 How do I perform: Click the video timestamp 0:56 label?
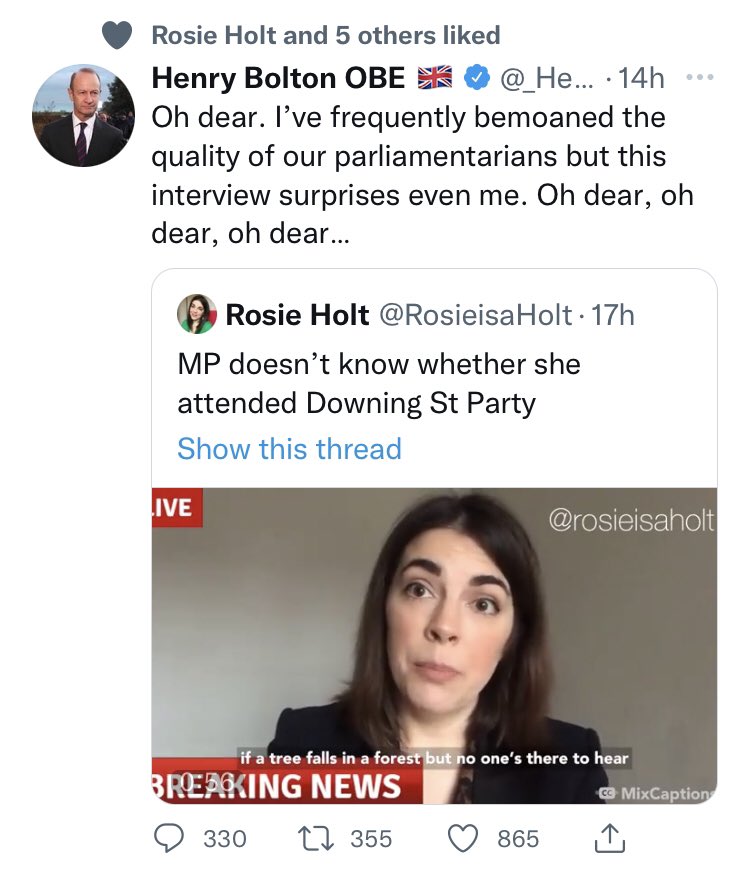tap(207, 782)
